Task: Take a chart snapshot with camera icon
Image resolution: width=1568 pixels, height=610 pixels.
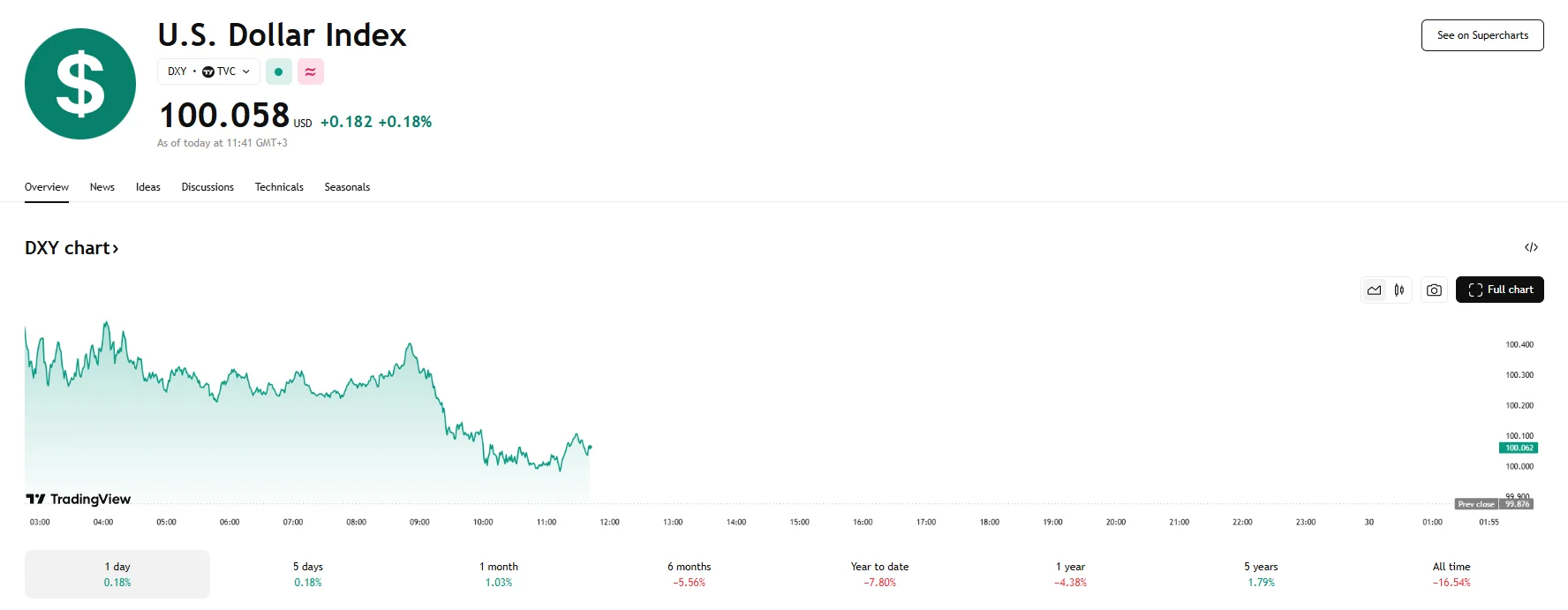Action: pos(1434,290)
